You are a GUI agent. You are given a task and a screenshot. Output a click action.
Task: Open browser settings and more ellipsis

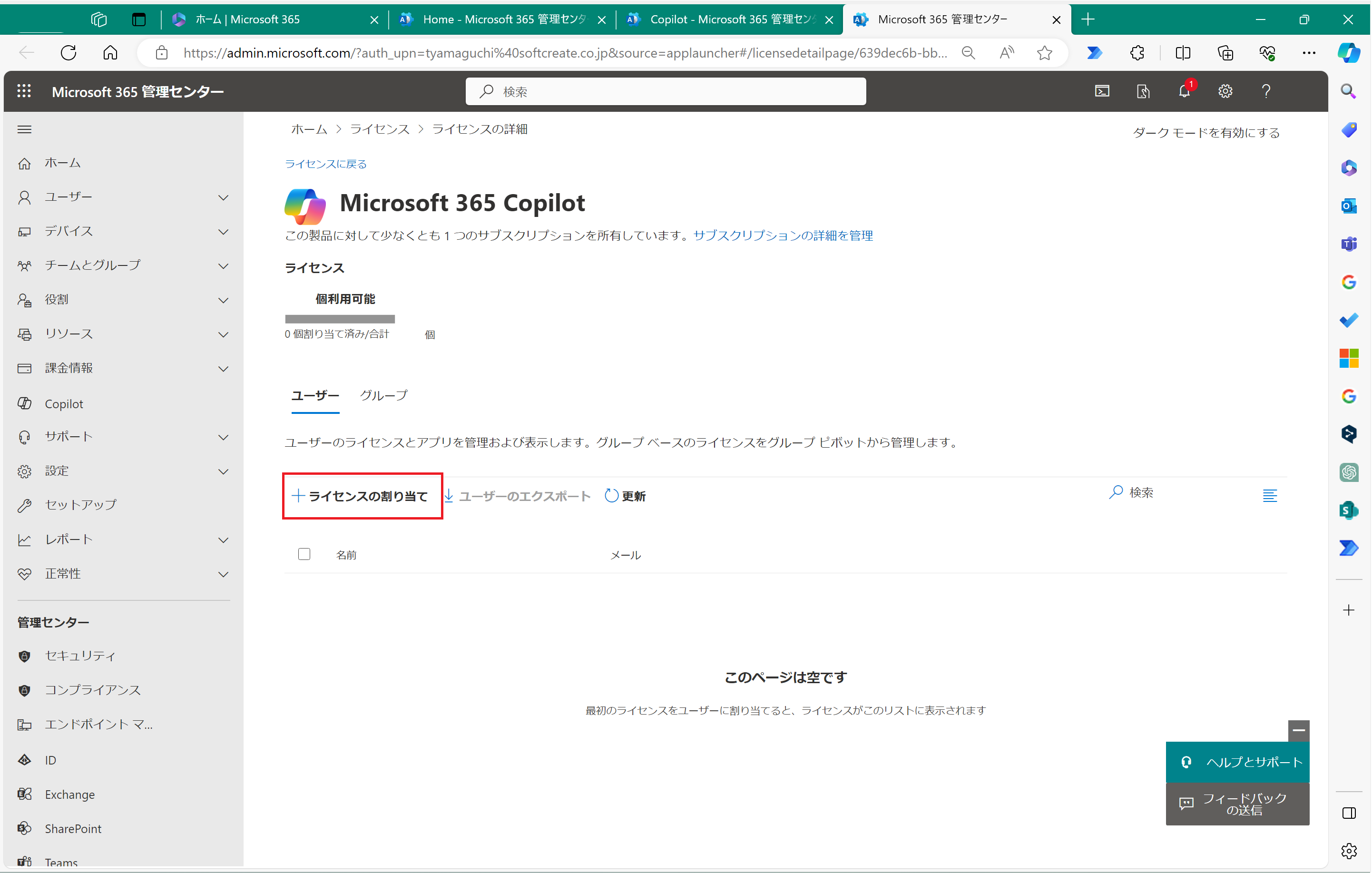(1309, 53)
